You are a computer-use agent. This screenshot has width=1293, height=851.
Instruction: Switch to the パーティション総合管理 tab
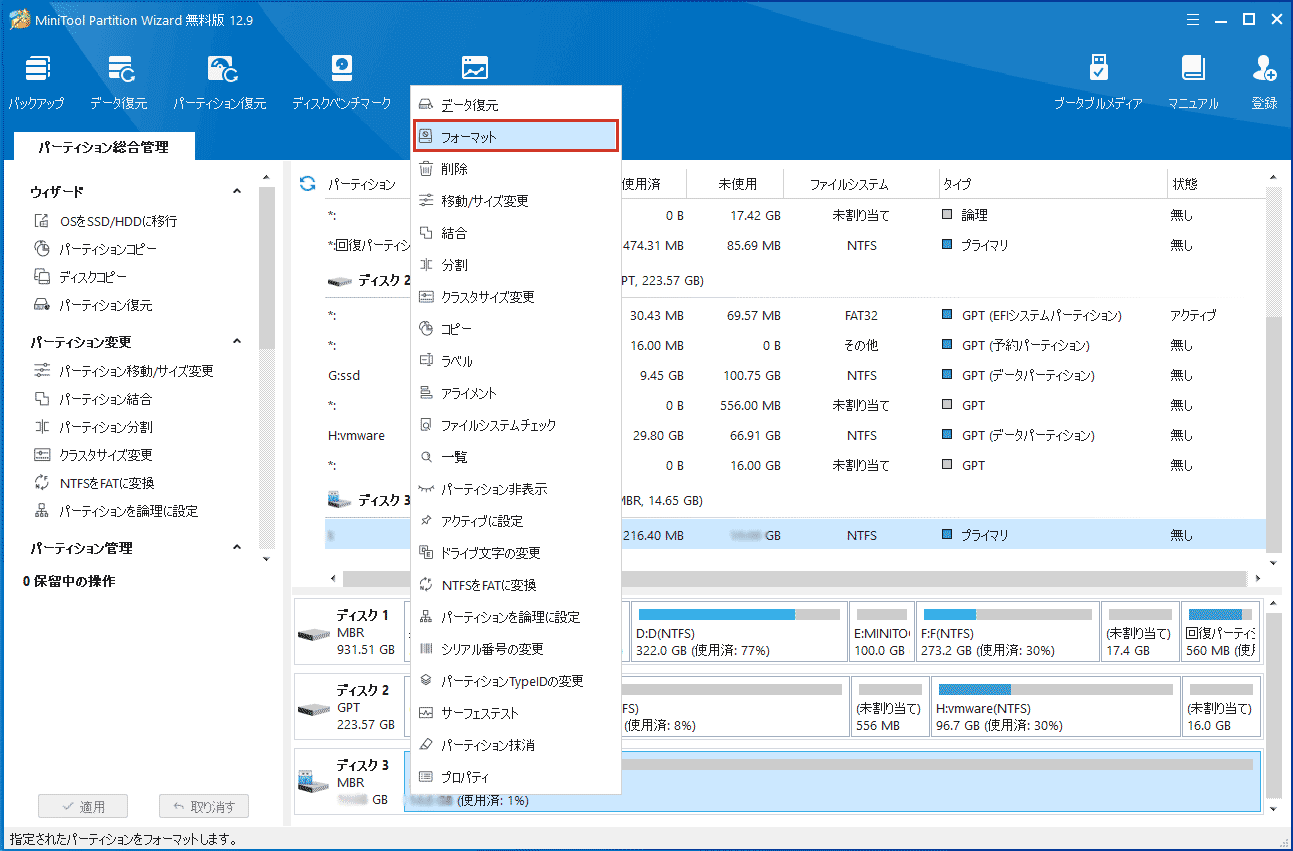tap(104, 144)
